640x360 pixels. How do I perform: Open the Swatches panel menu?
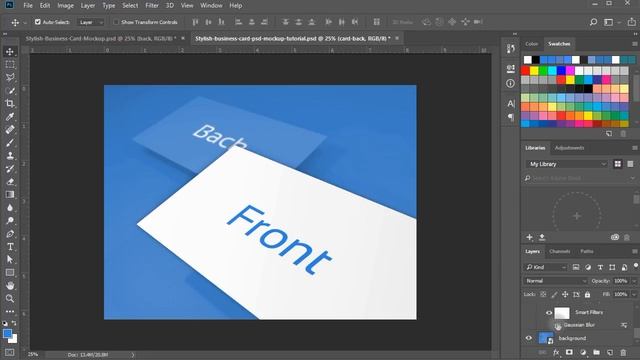635,44
